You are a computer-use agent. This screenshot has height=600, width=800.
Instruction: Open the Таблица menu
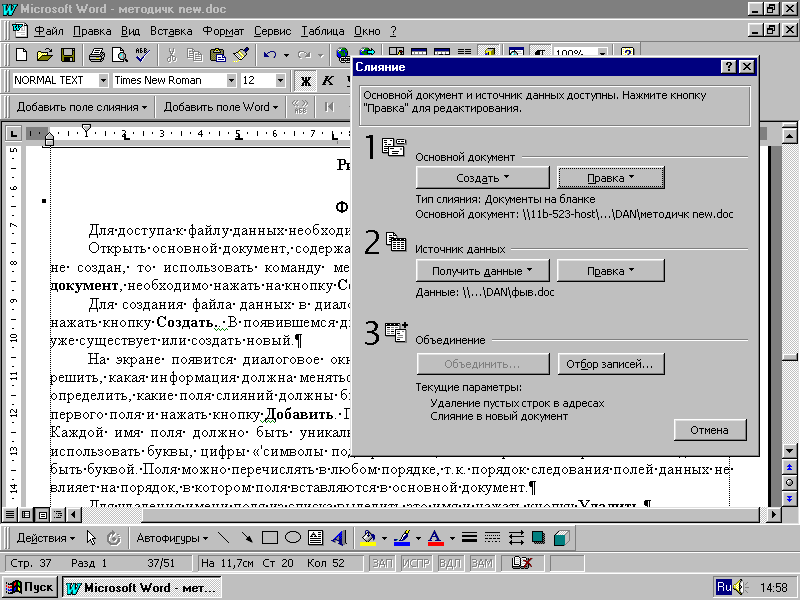[x=322, y=31]
